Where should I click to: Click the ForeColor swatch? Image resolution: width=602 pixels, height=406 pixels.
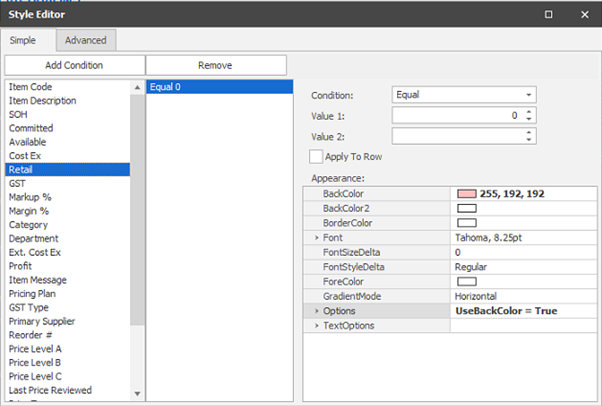466,282
